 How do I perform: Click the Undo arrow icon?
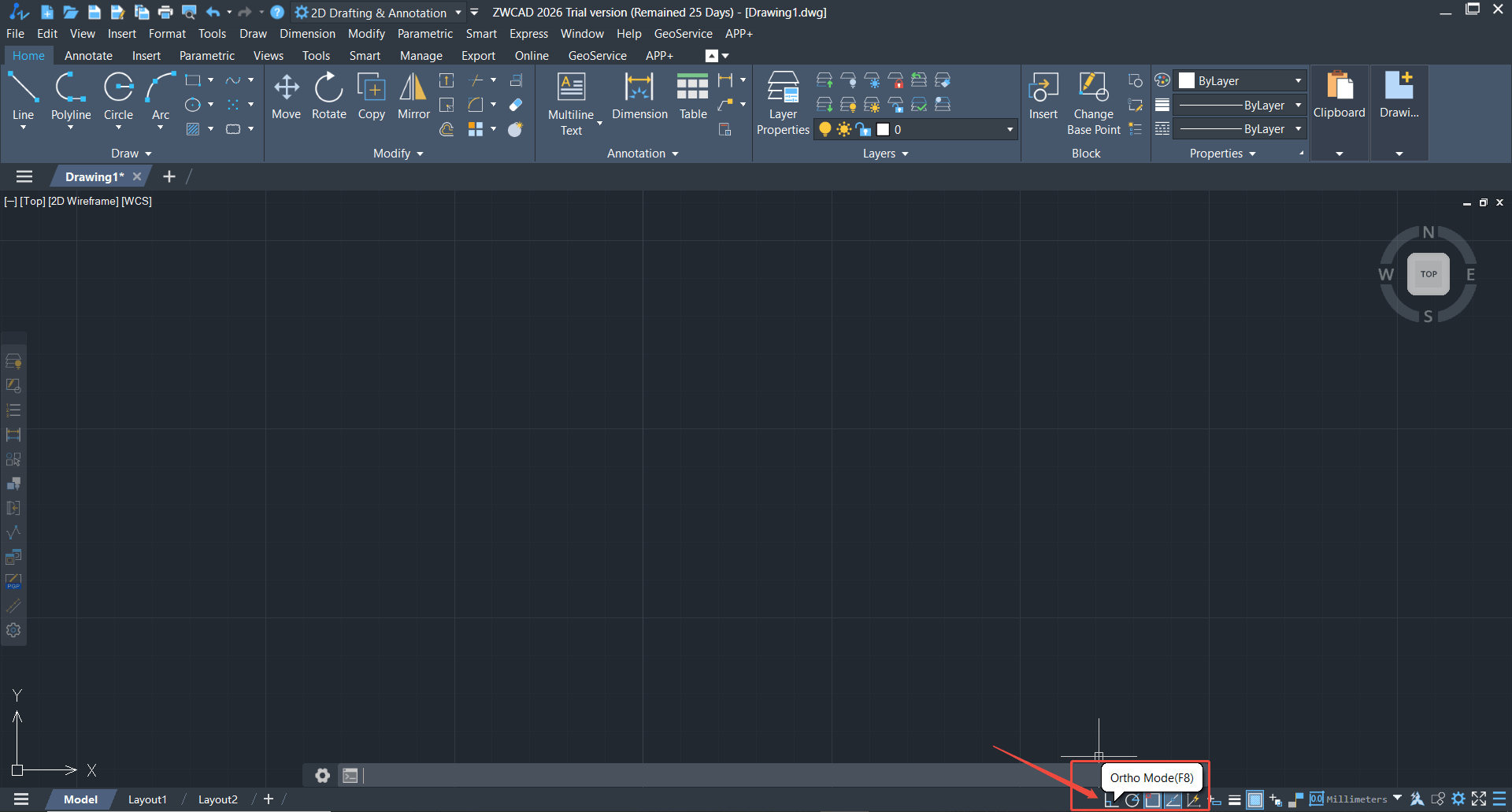click(x=213, y=12)
